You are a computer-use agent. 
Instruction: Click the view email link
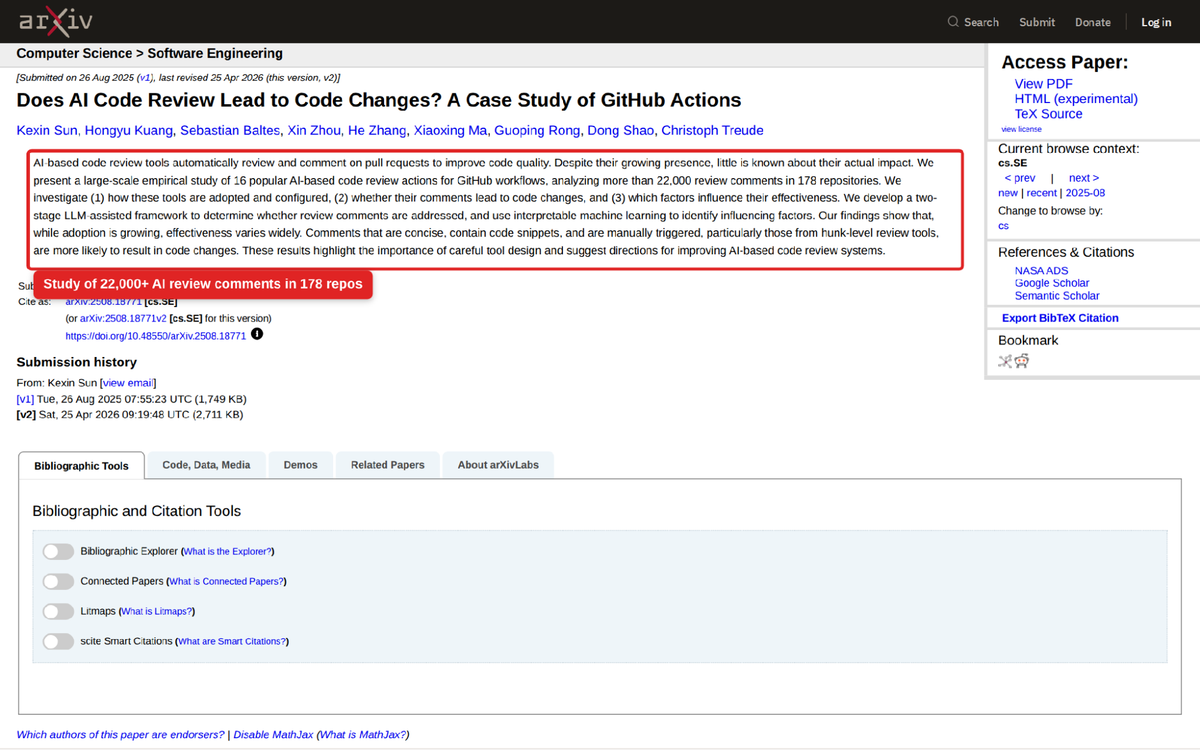(128, 383)
